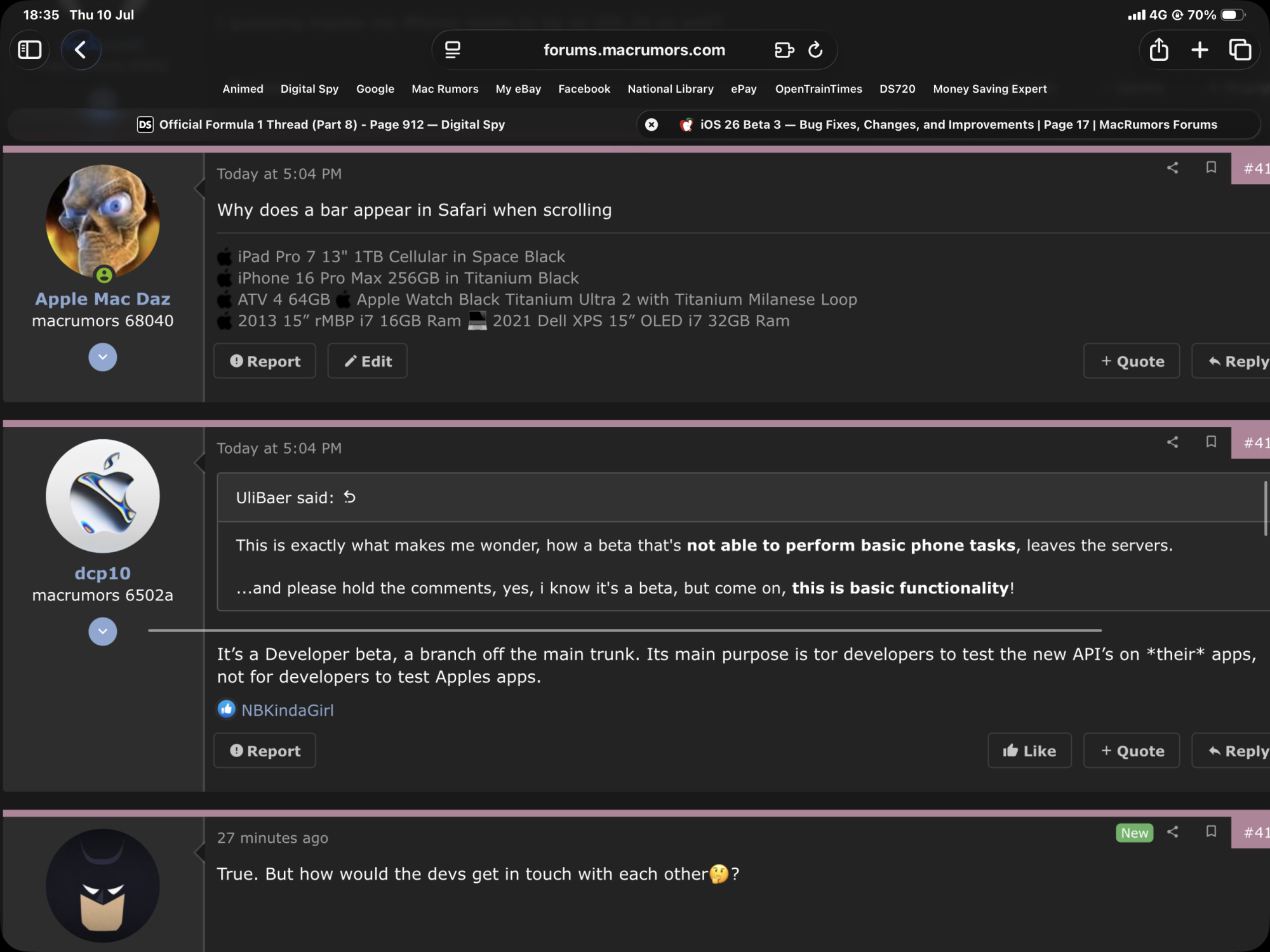Expand Apple Mac Daz's user details chevron
The height and width of the screenshot is (952, 1270).
pyautogui.click(x=102, y=357)
